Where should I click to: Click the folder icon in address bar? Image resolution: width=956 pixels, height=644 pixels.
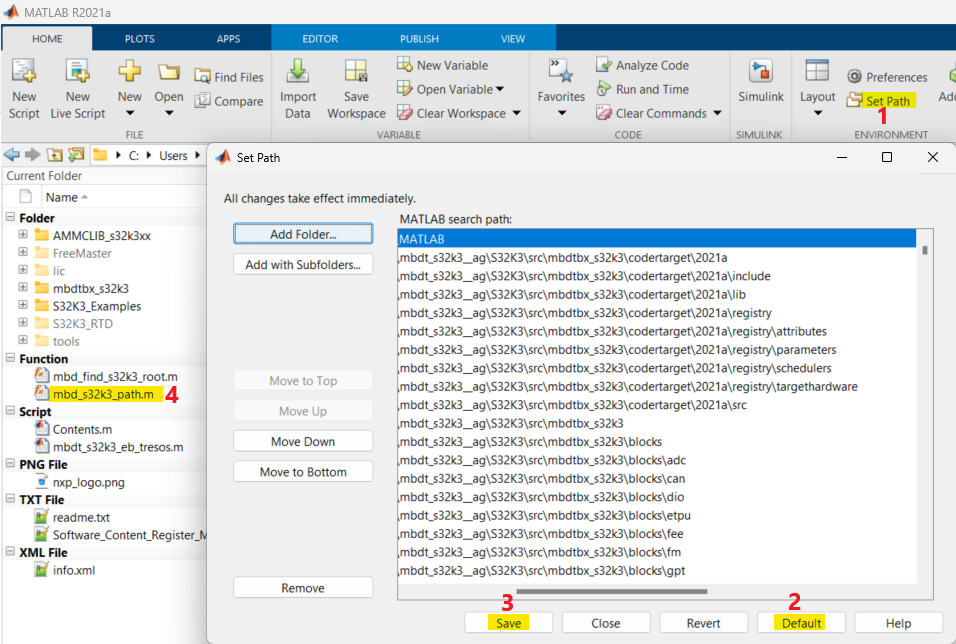[x=100, y=155]
